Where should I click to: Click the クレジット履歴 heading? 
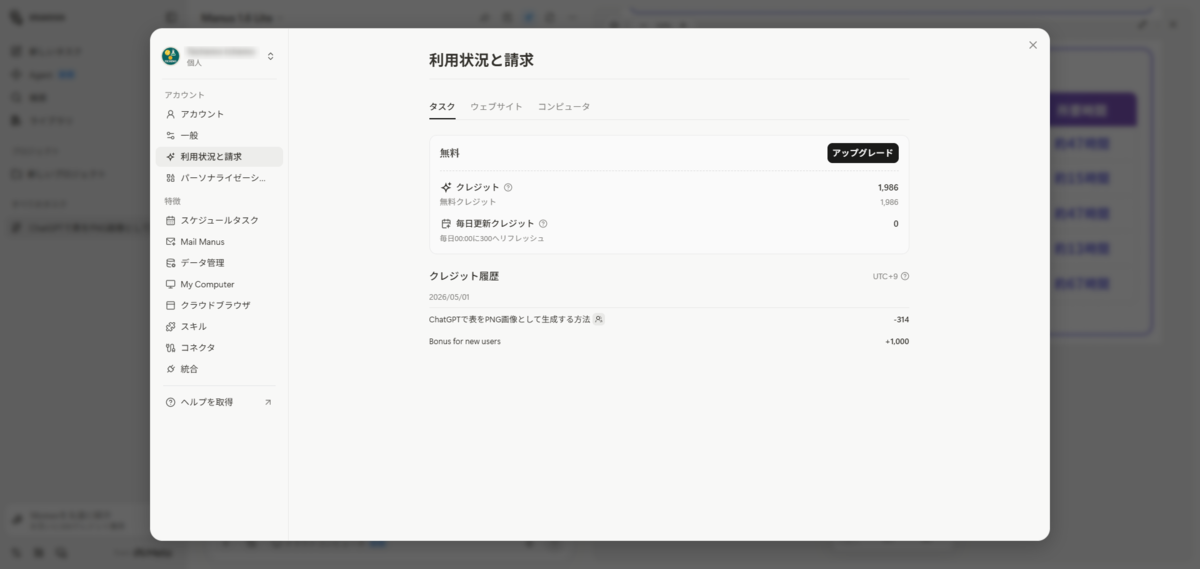click(464, 276)
